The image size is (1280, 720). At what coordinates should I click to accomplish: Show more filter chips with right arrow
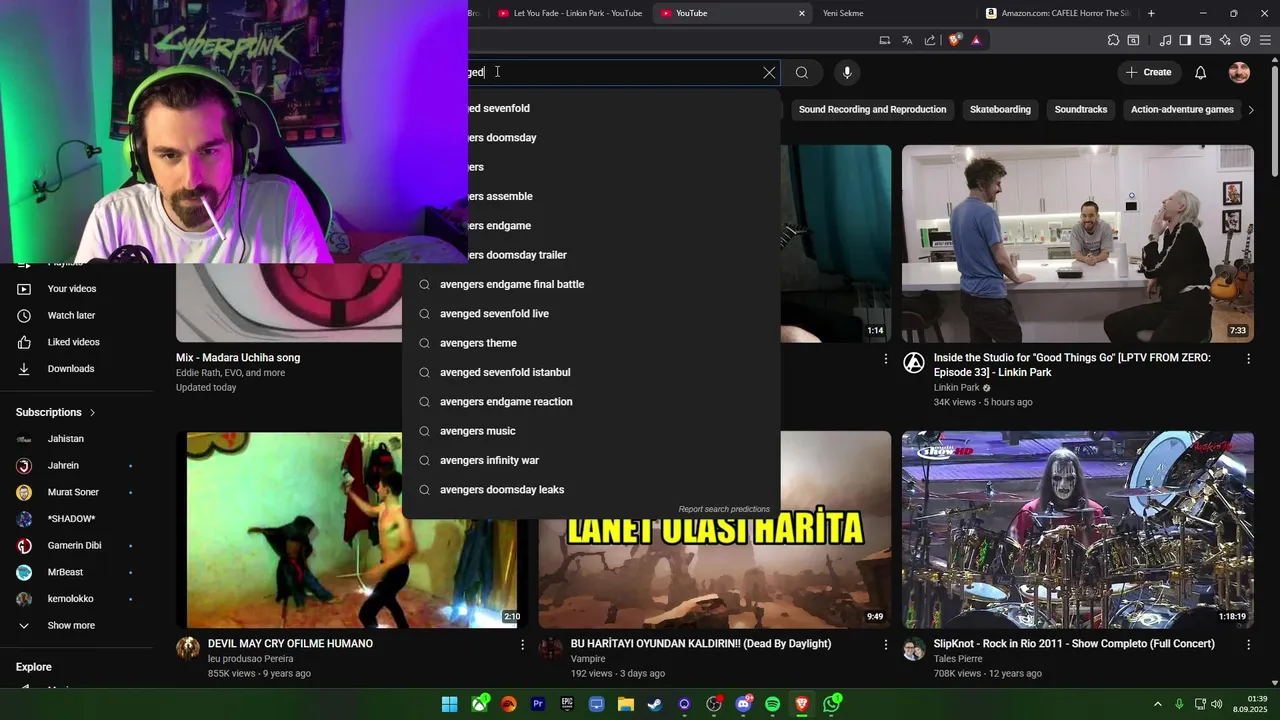[1251, 109]
